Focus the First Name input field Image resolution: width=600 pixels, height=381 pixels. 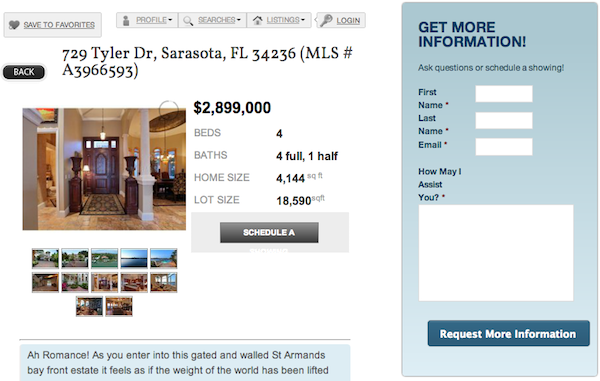[x=504, y=94]
